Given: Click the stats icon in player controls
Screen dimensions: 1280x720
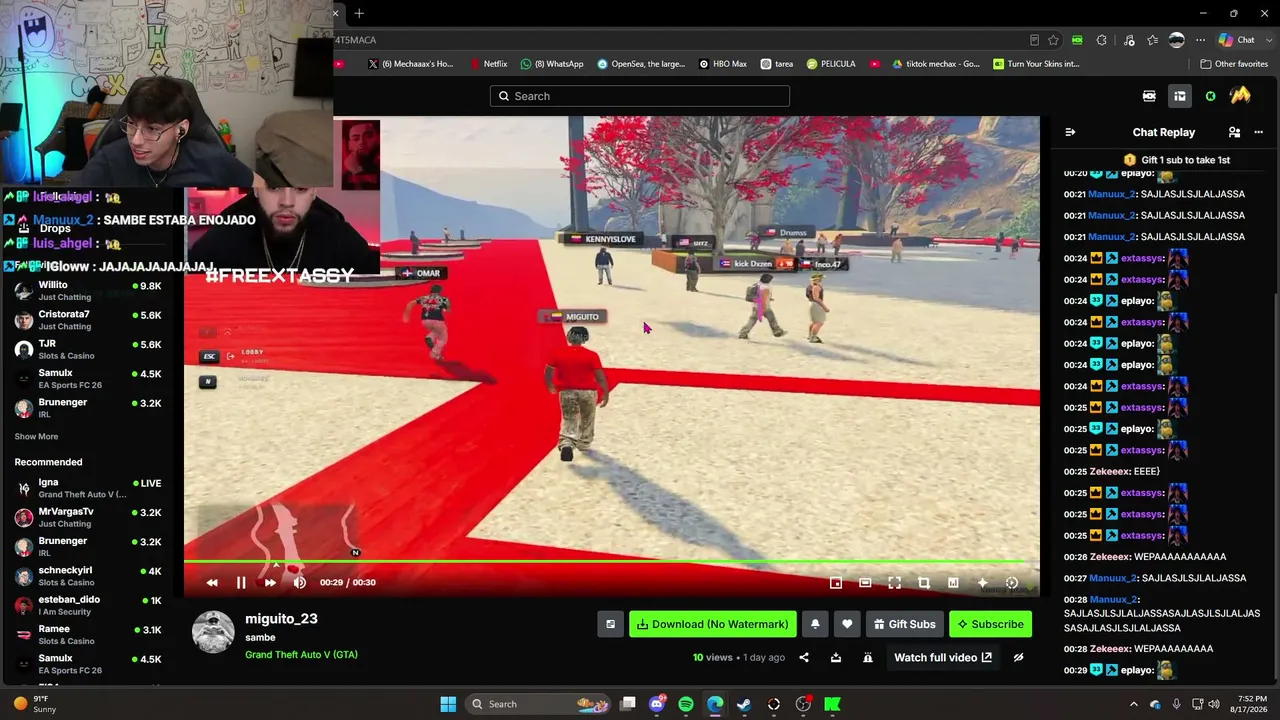Looking at the screenshot, I should (953, 582).
